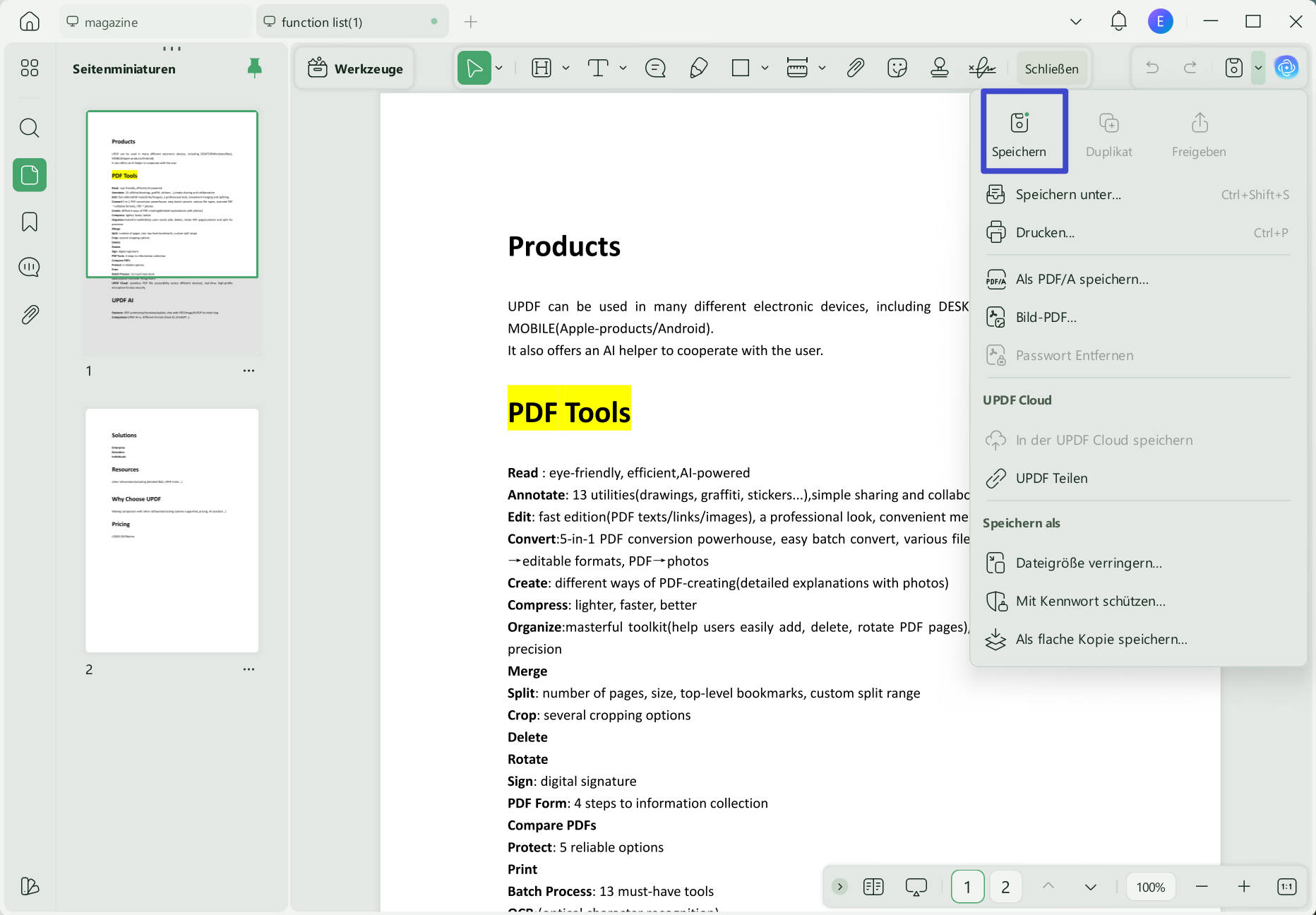Open the bookmarks sidebar panel
This screenshot has height=915, width=1316.
click(x=30, y=222)
